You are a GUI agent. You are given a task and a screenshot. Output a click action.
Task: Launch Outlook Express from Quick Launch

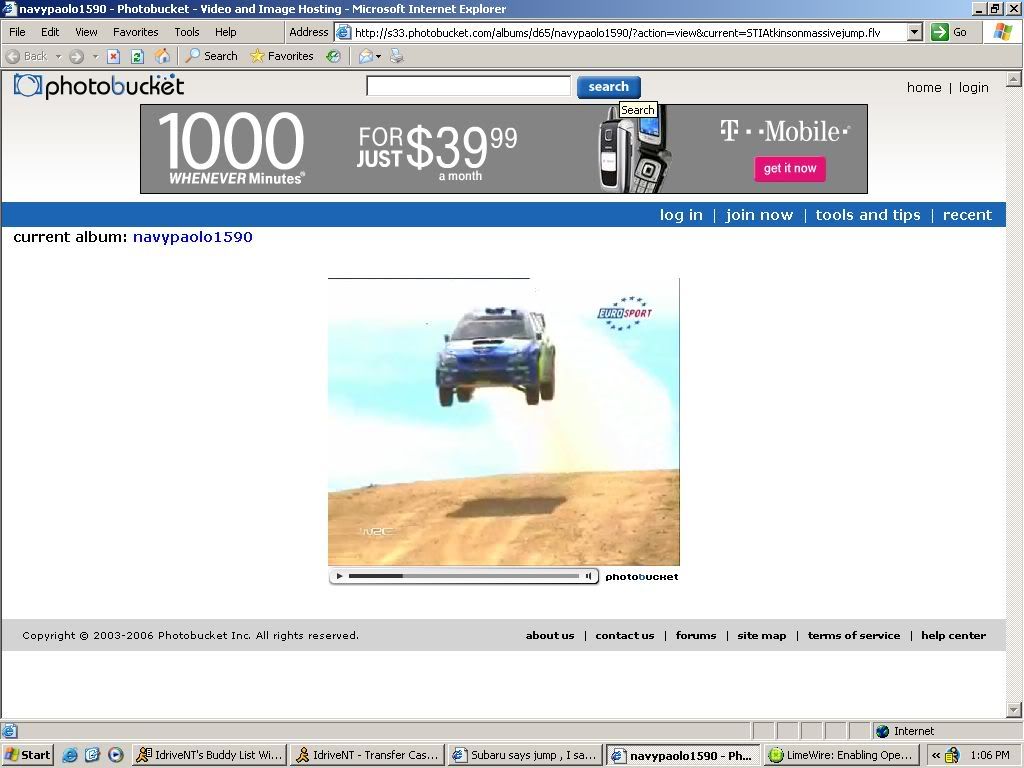92,755
